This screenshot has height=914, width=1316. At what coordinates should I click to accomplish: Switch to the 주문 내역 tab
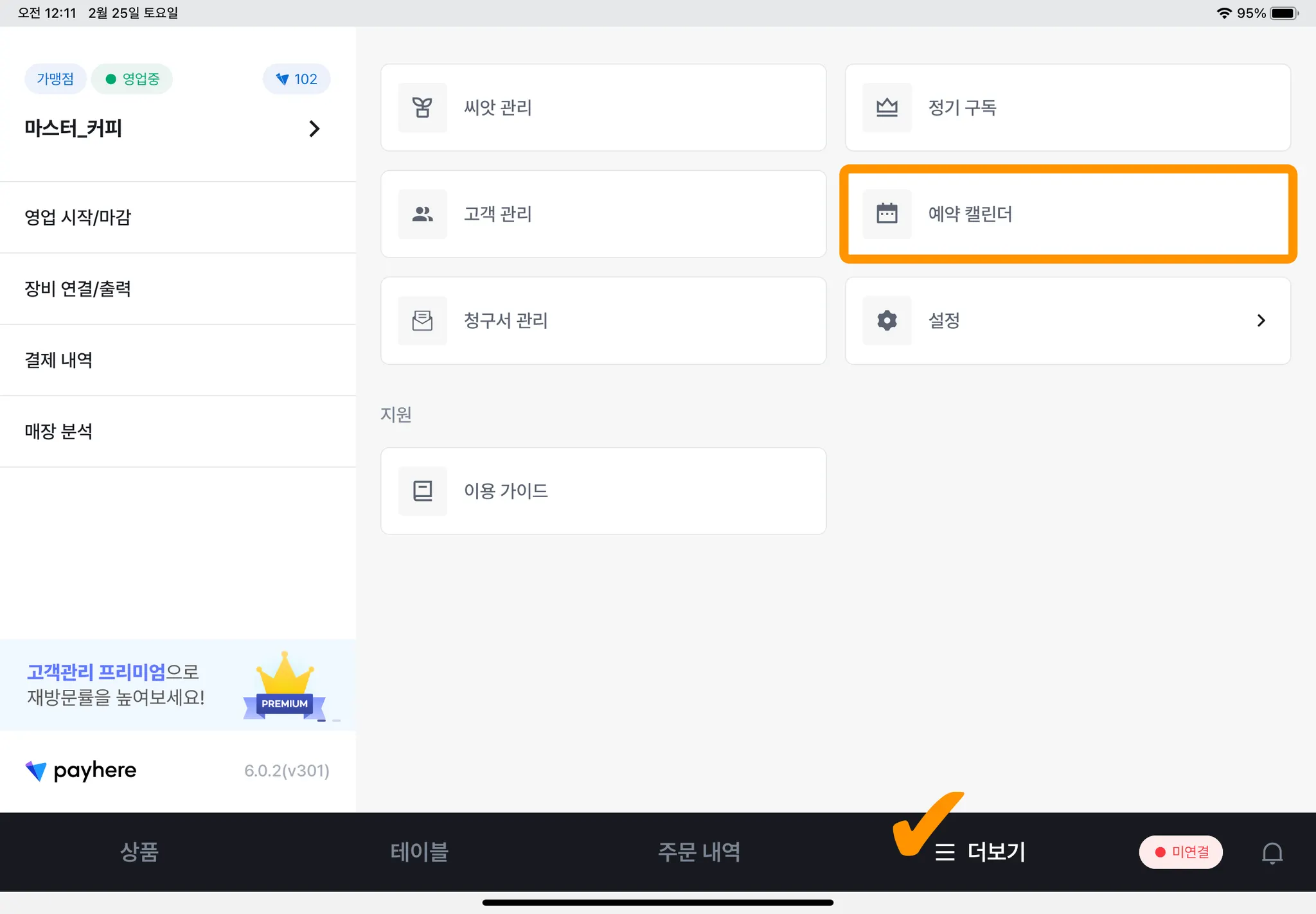(698, 852)
